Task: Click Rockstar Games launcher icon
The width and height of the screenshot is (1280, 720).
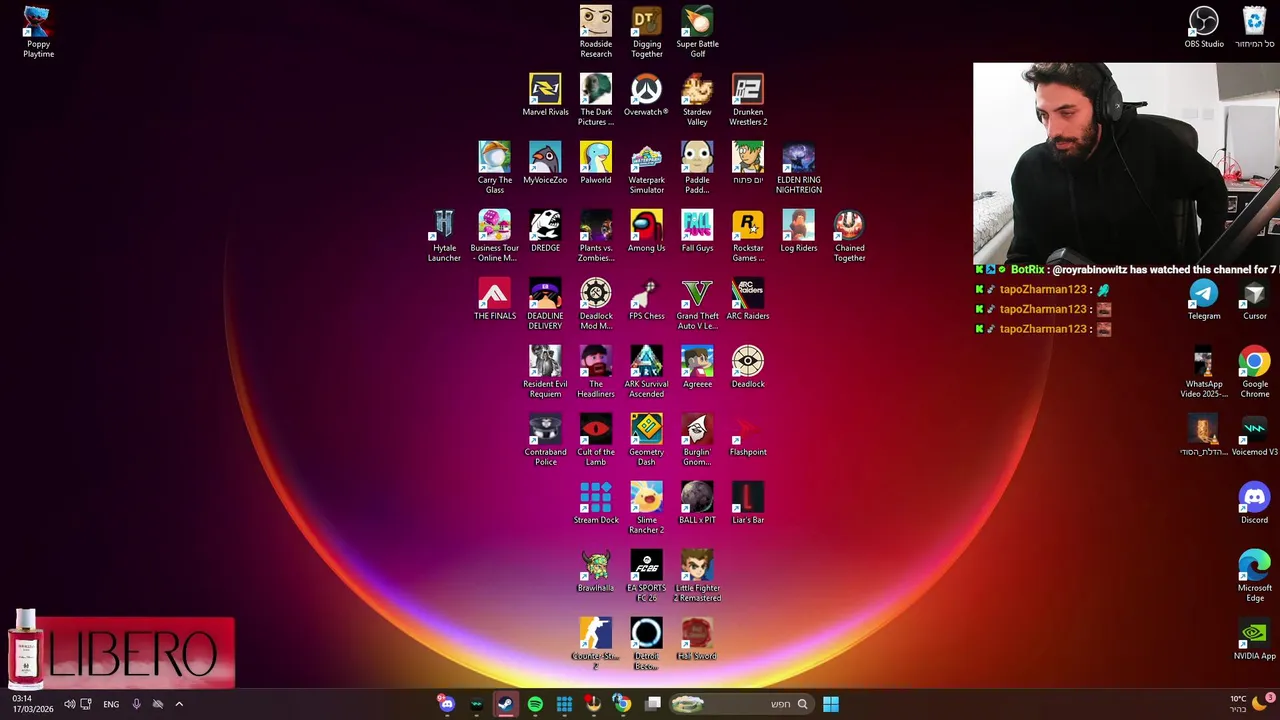Action: click(748, 236)
